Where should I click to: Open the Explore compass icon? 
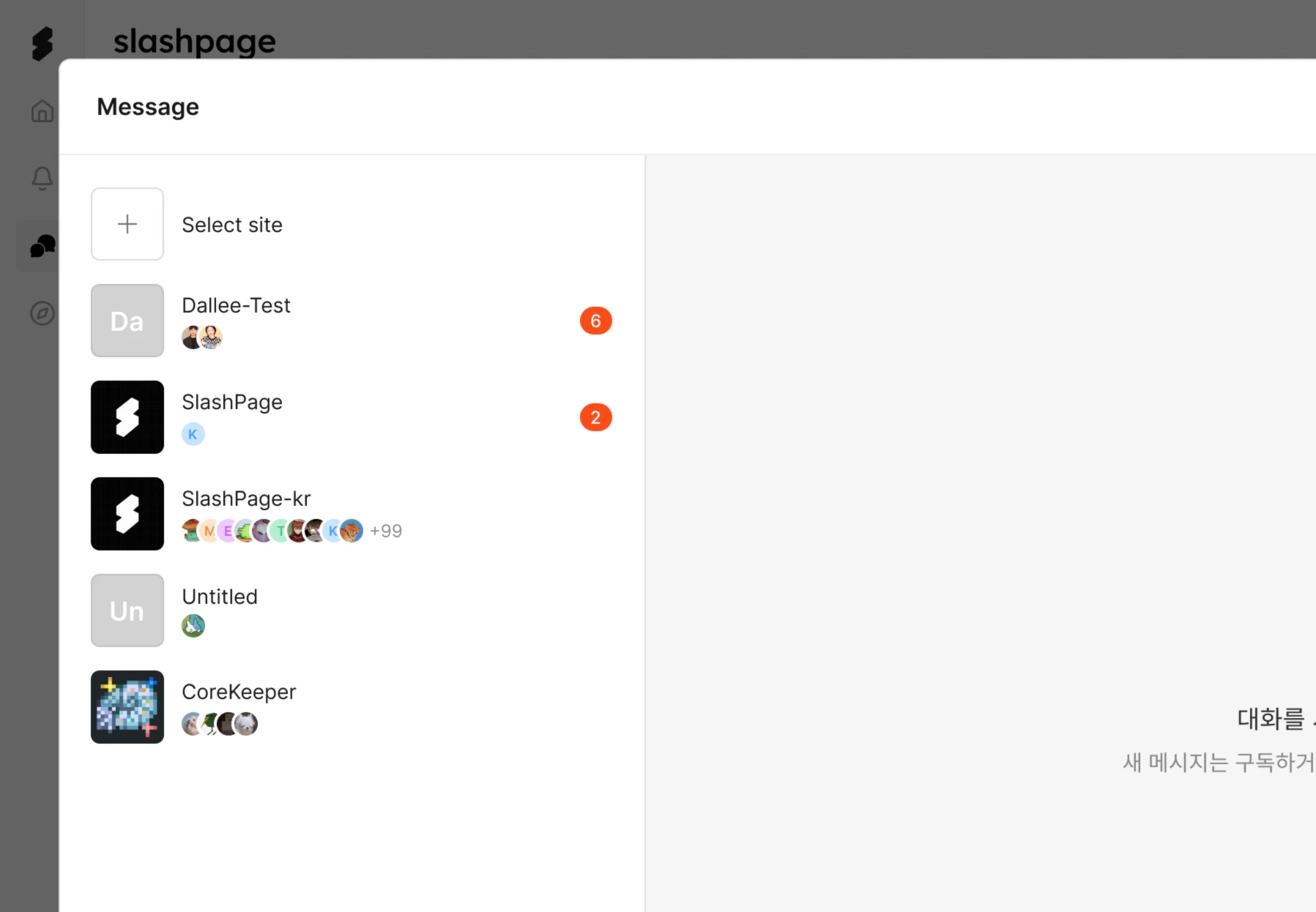click(42, 313)
